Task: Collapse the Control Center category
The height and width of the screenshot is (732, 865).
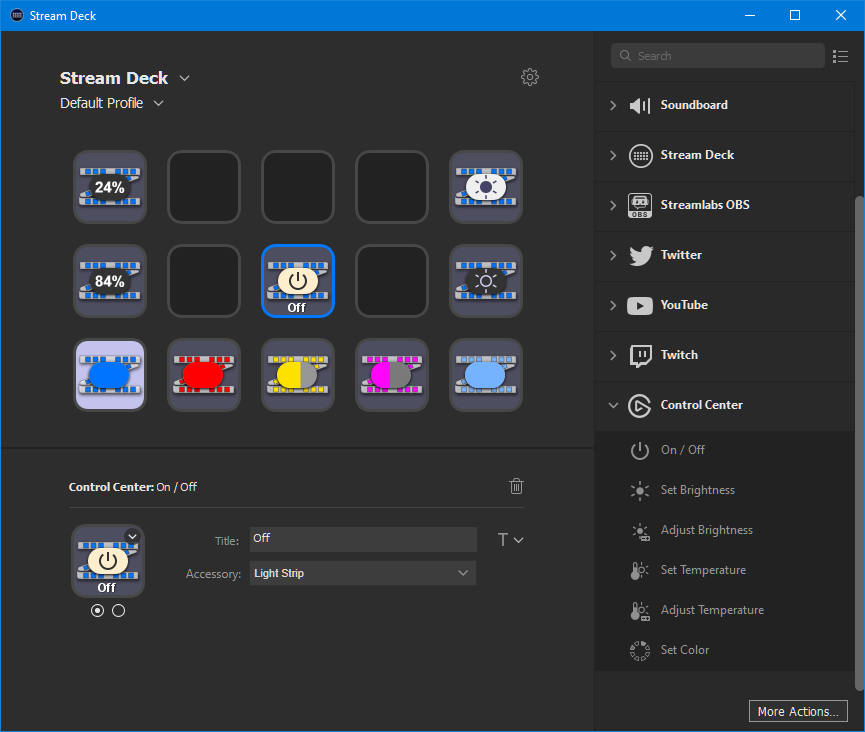Action: pyautogui.click(x=613, y=405)
